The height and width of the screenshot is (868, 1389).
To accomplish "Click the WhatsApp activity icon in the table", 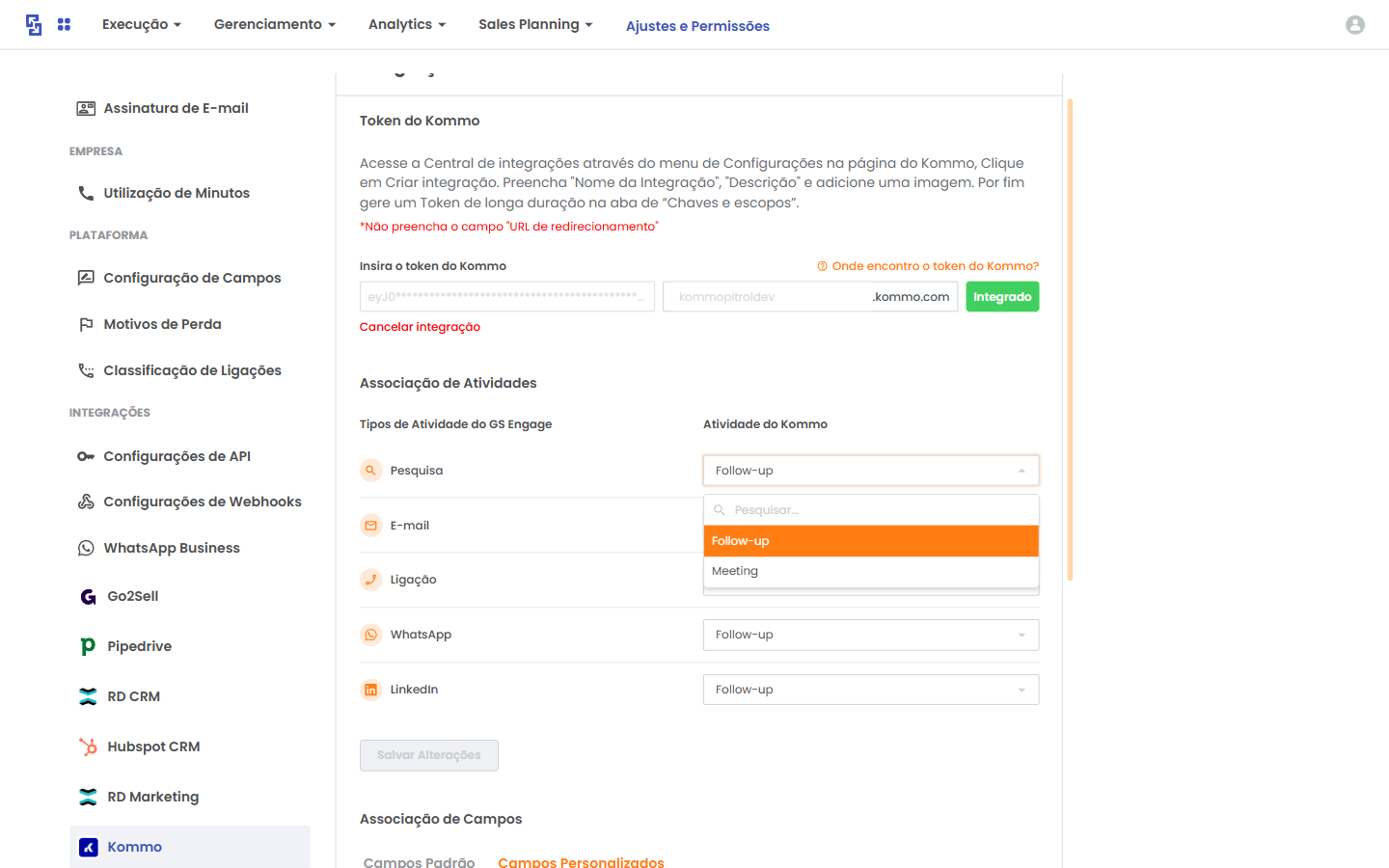I will click(370, 635).
